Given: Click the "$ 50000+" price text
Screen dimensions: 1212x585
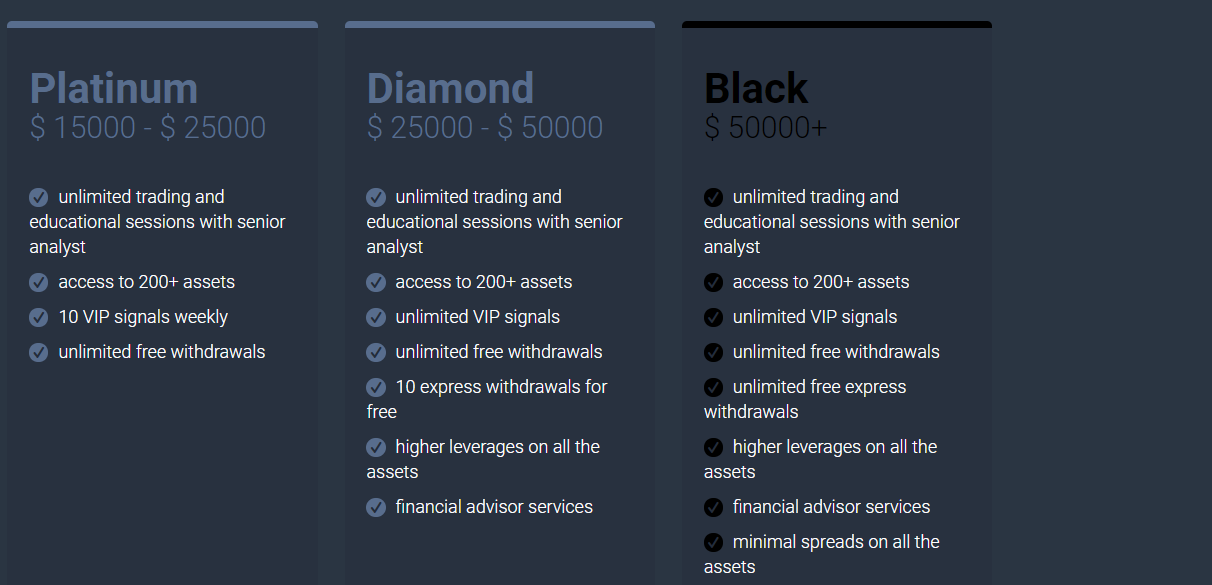Looking at the screenshot, I should pyautogui.click(x=766, y=128).
